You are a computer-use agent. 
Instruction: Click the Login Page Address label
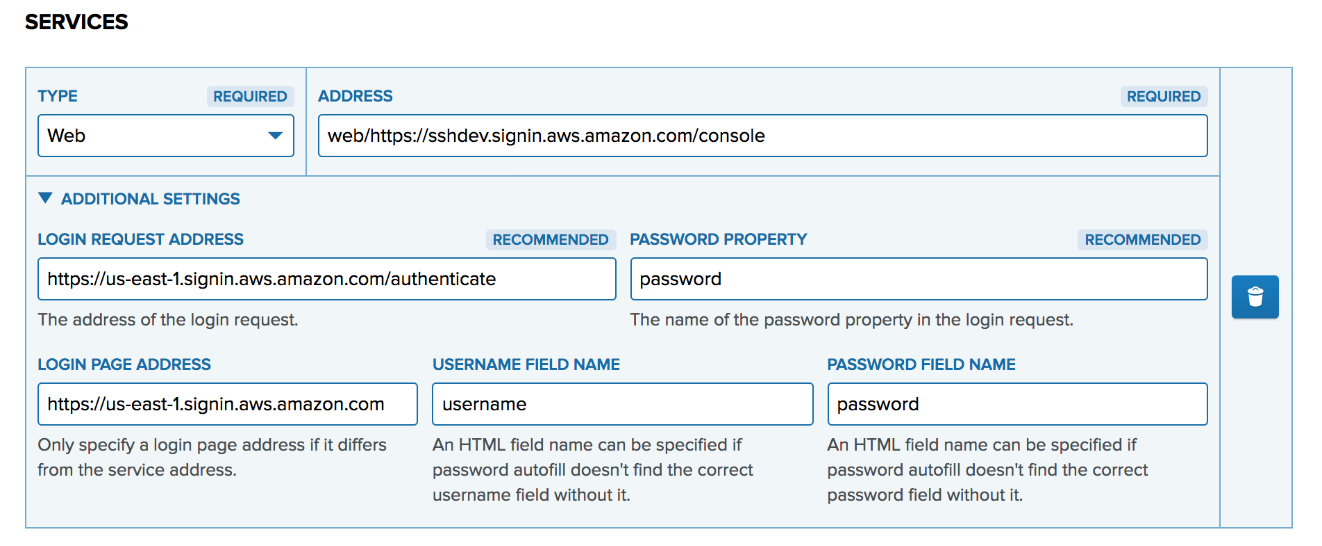pos(125,364)
